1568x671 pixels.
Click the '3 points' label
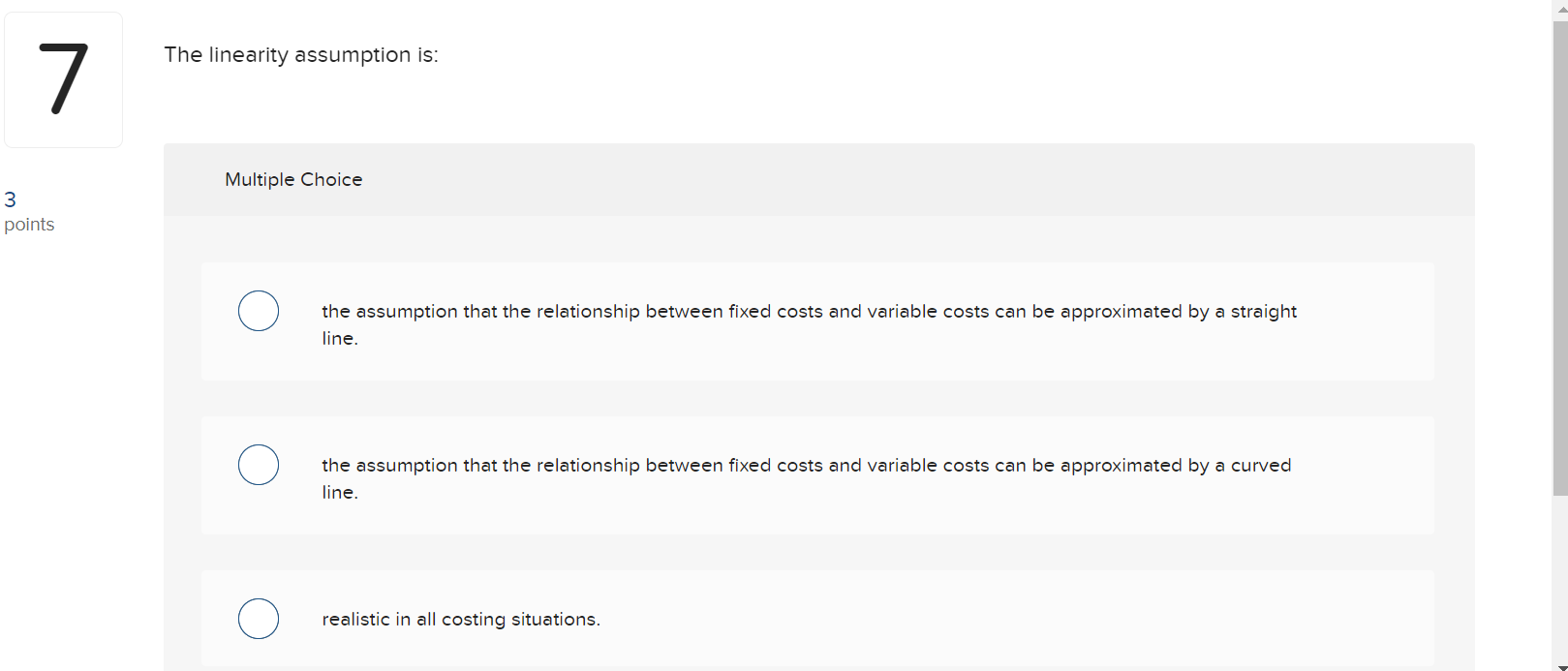(x=29, y=212)
